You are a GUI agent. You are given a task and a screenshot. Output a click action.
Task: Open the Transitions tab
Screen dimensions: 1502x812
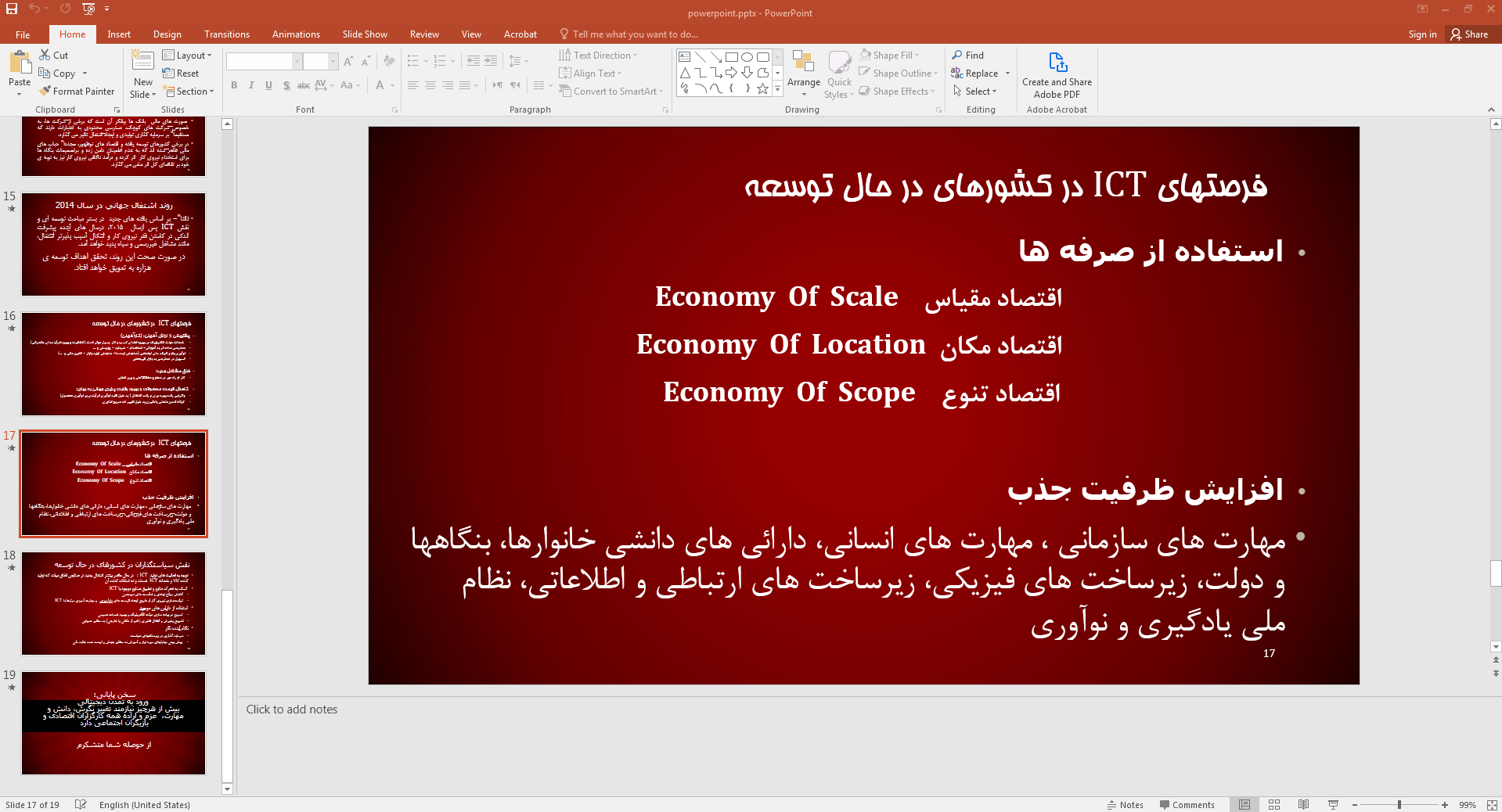click(227, 34)
